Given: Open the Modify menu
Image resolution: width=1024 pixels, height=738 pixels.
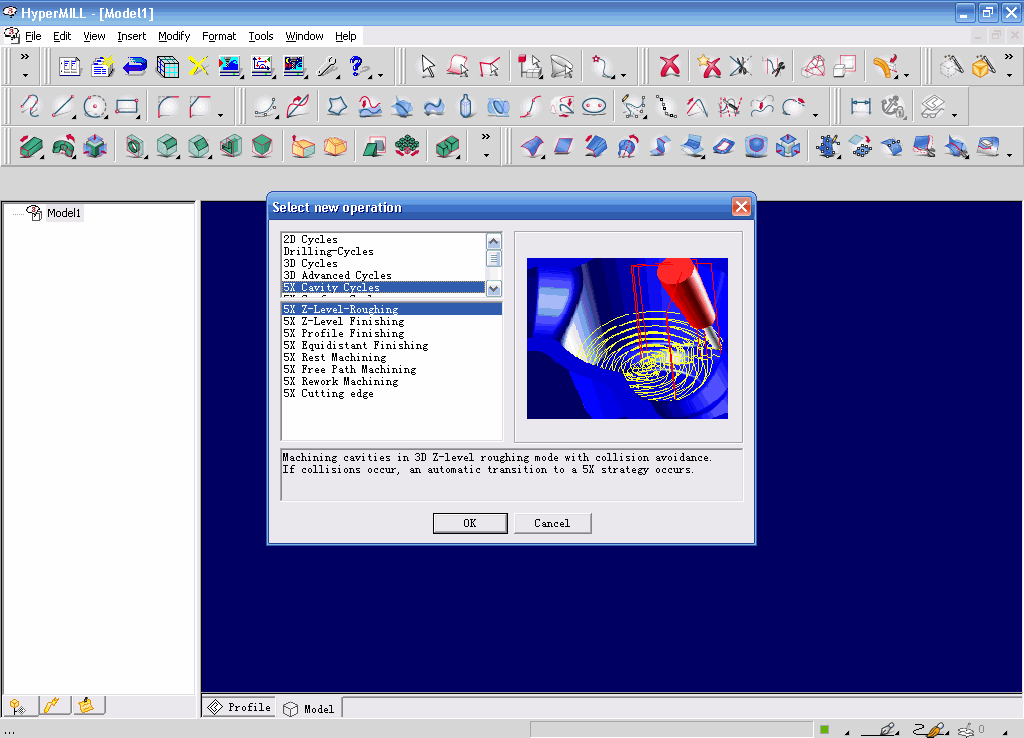Looking at the screenshot, I should point(174,36).
